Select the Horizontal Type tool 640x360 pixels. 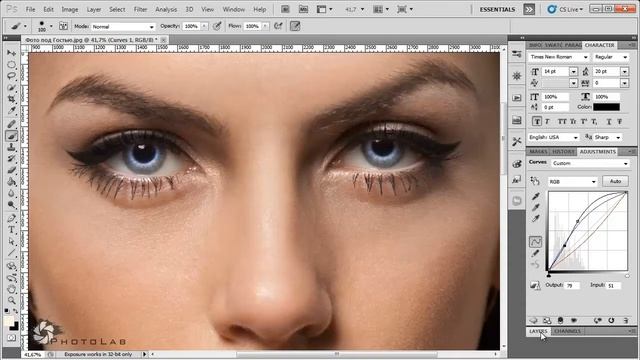11,230
